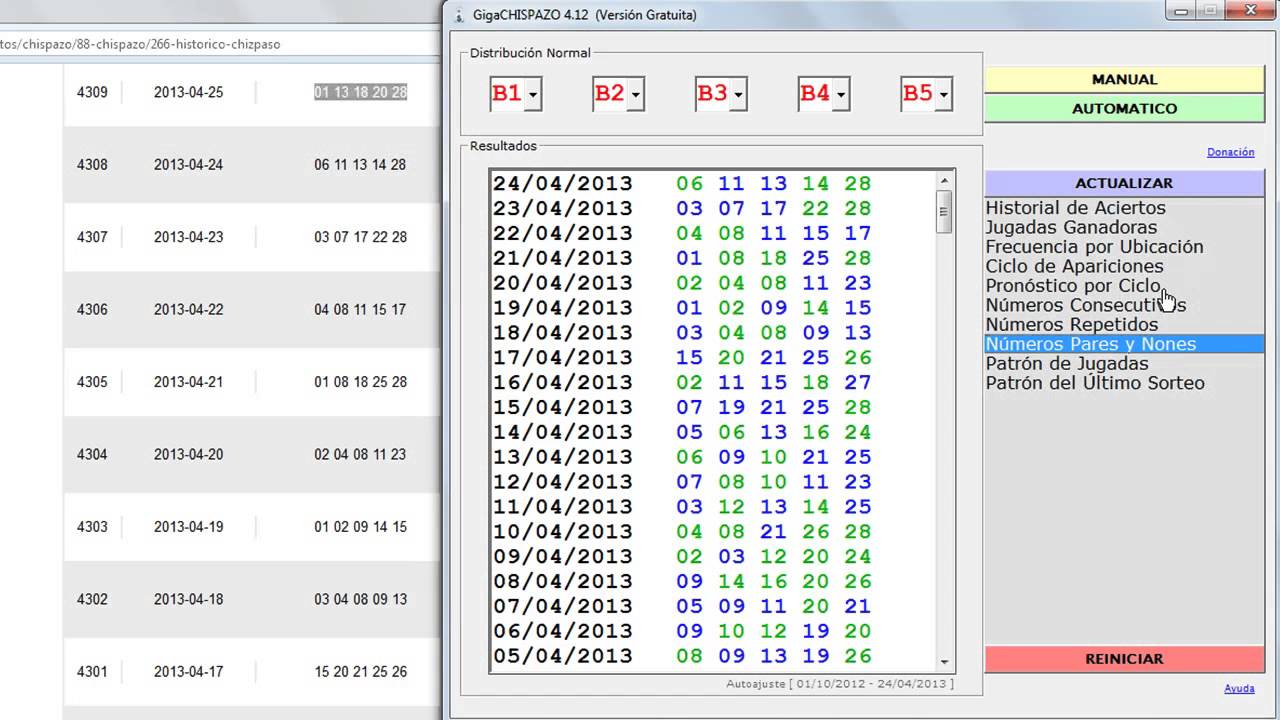Click the browser address bar URL
1280x720 pixels.
[140, 44]
